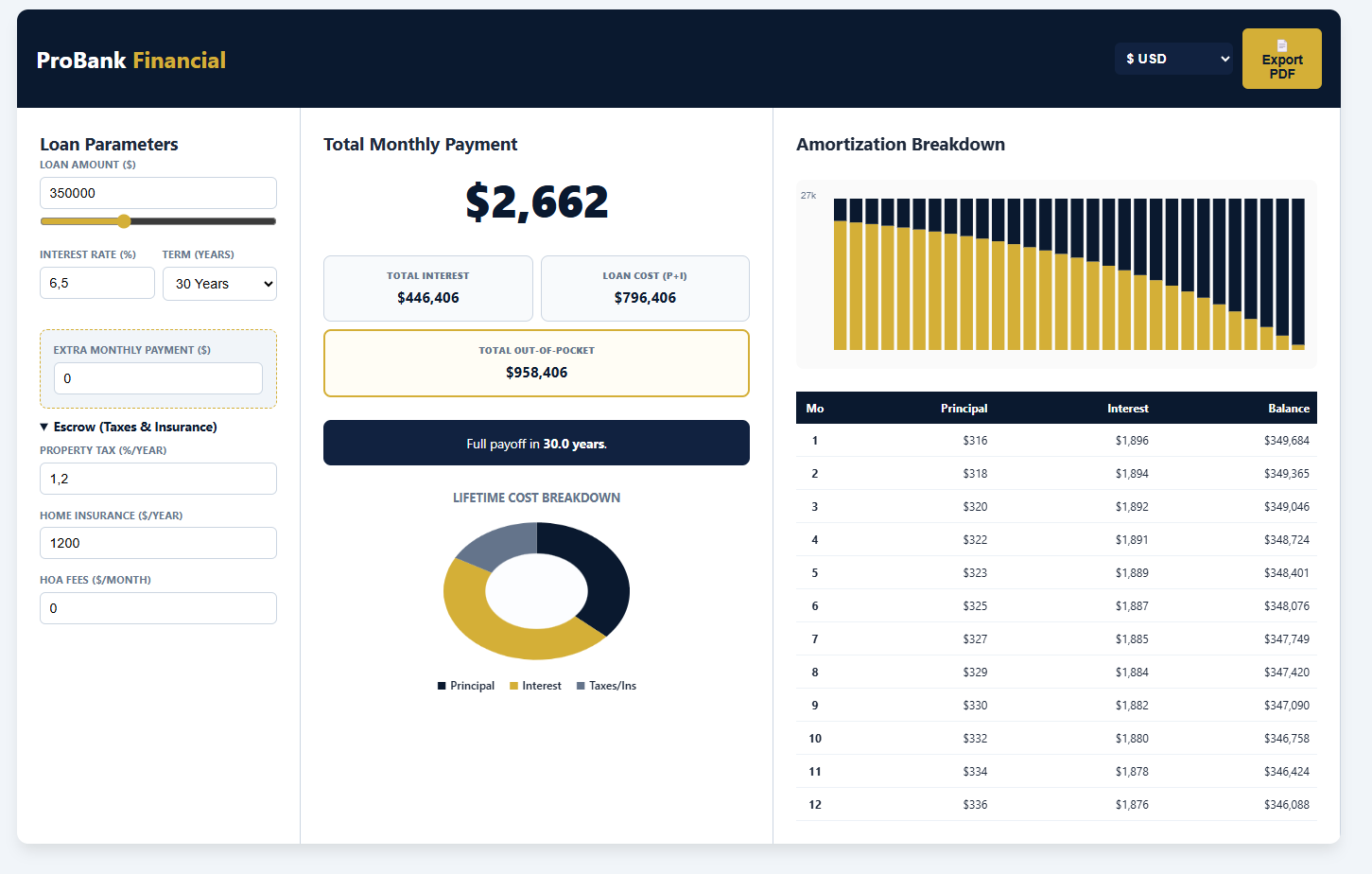
Task: Select the $348,401 balance cell
Action: 1287,573
